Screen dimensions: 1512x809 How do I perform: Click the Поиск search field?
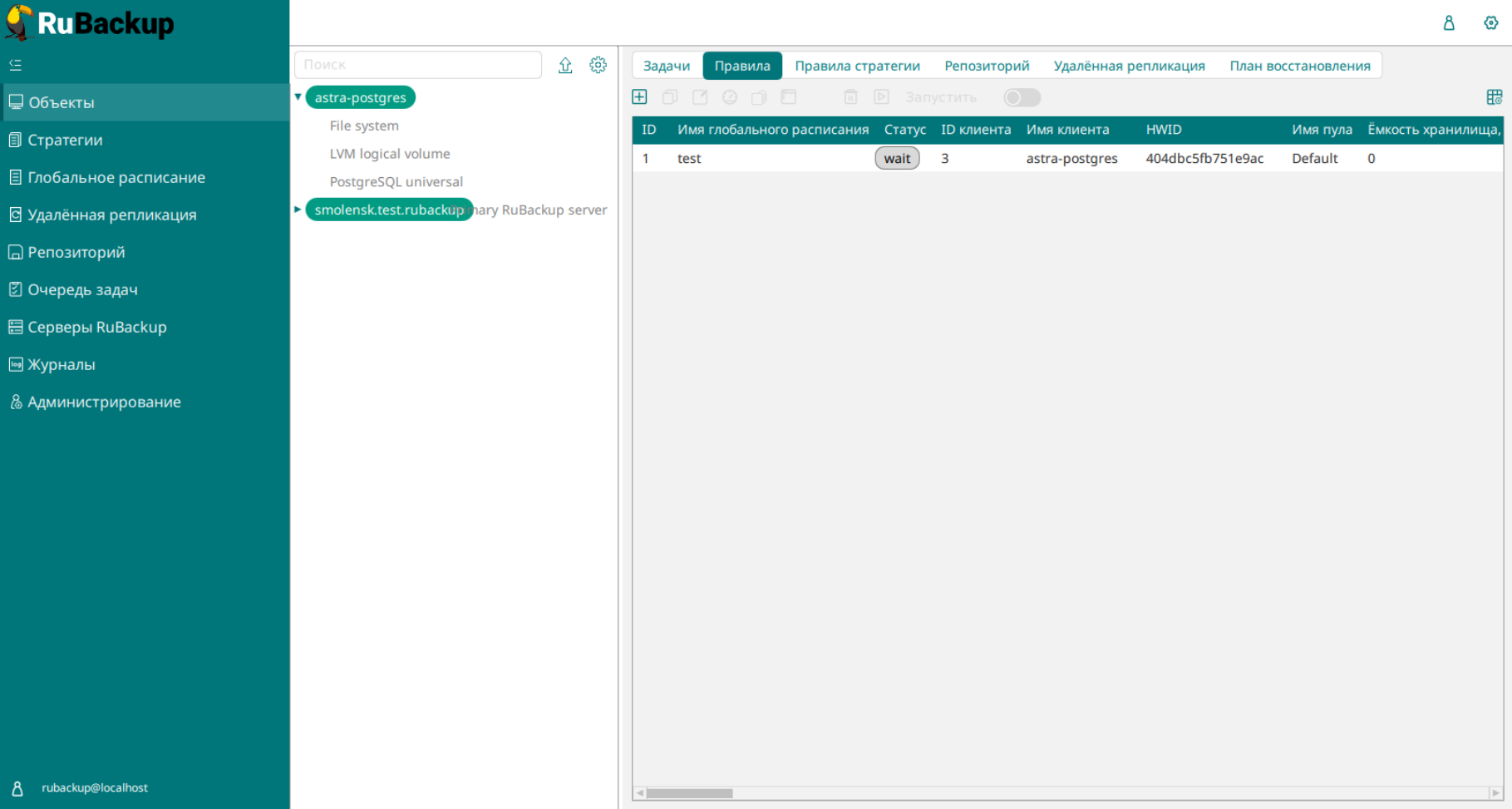click(x=418, y=65)
